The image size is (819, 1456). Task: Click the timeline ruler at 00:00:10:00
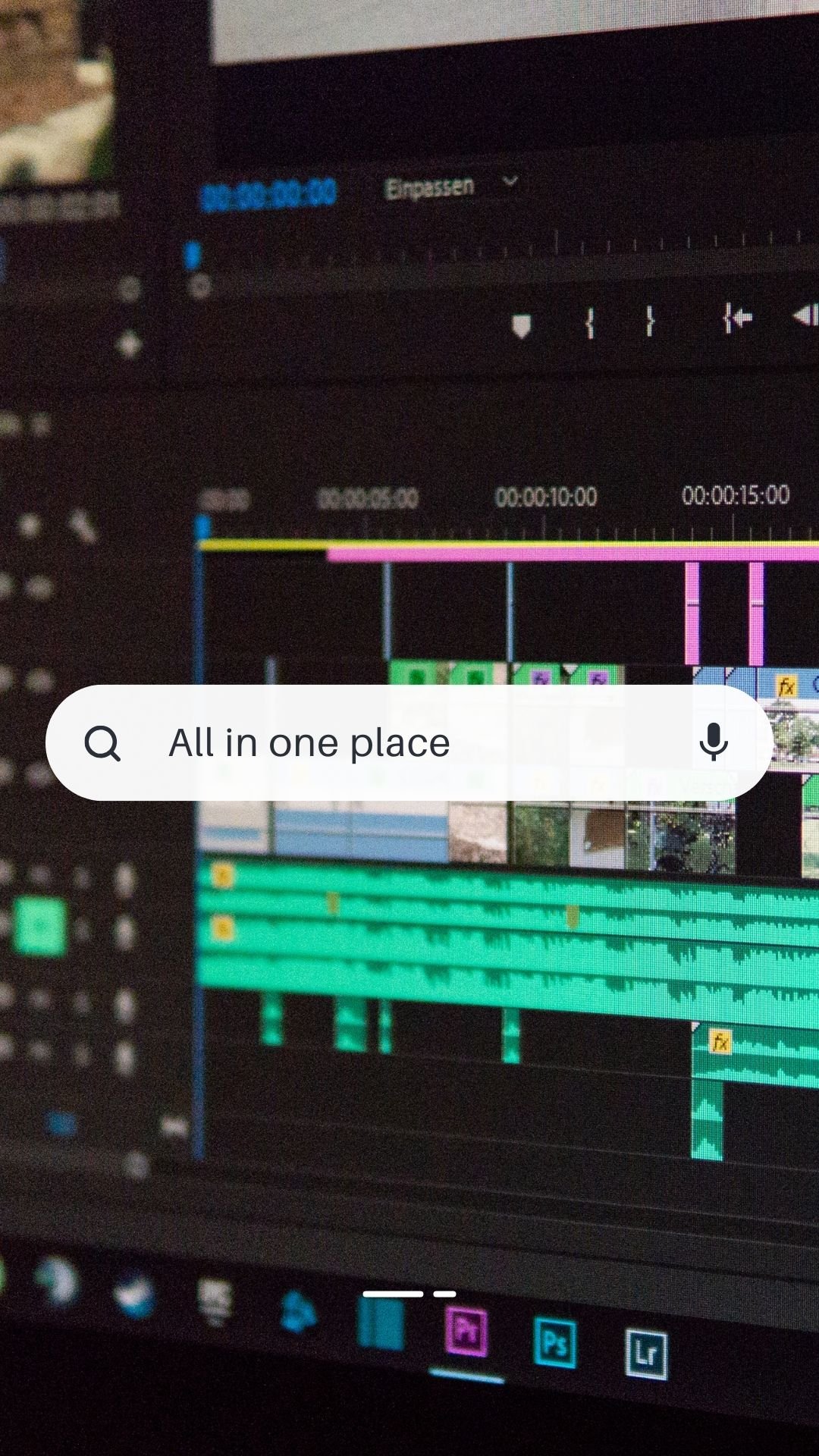click(546, 497)
